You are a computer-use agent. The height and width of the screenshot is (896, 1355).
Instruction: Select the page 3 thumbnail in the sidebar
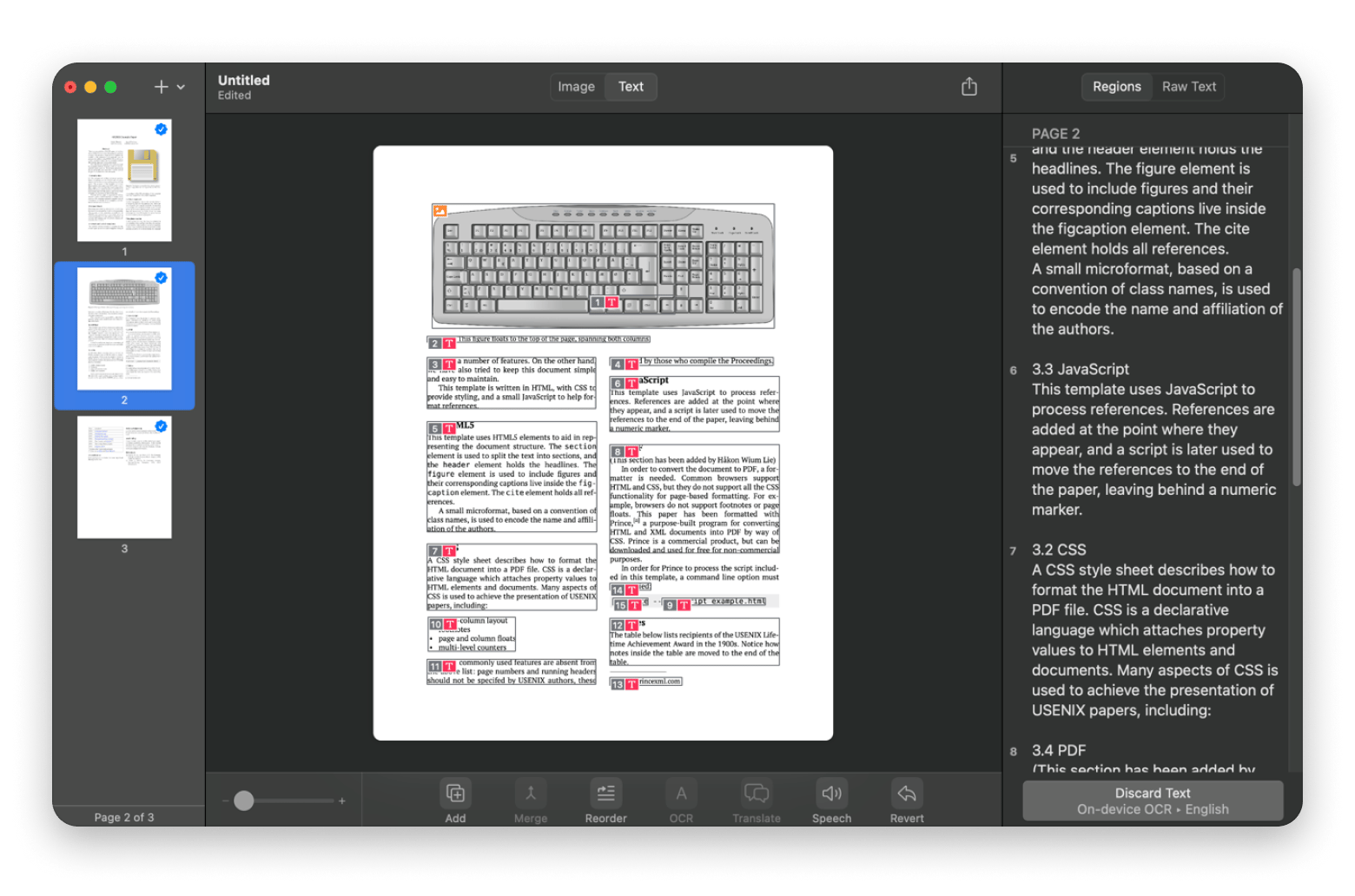pos(124,478)
